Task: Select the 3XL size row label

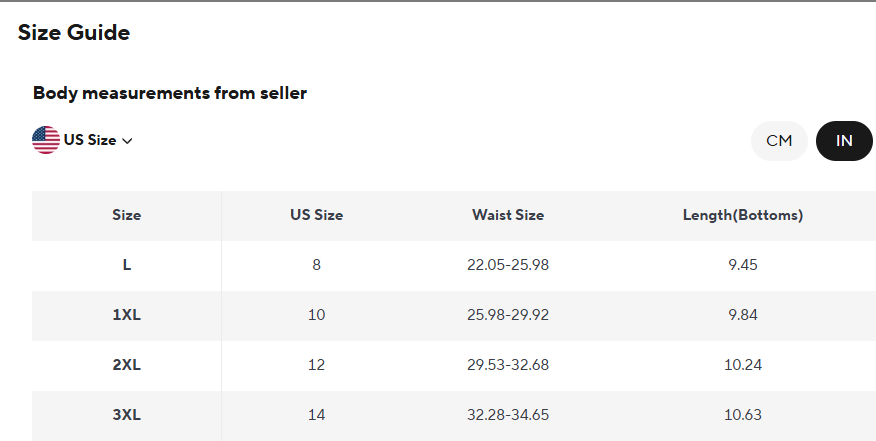Action: tap(127, 415)
